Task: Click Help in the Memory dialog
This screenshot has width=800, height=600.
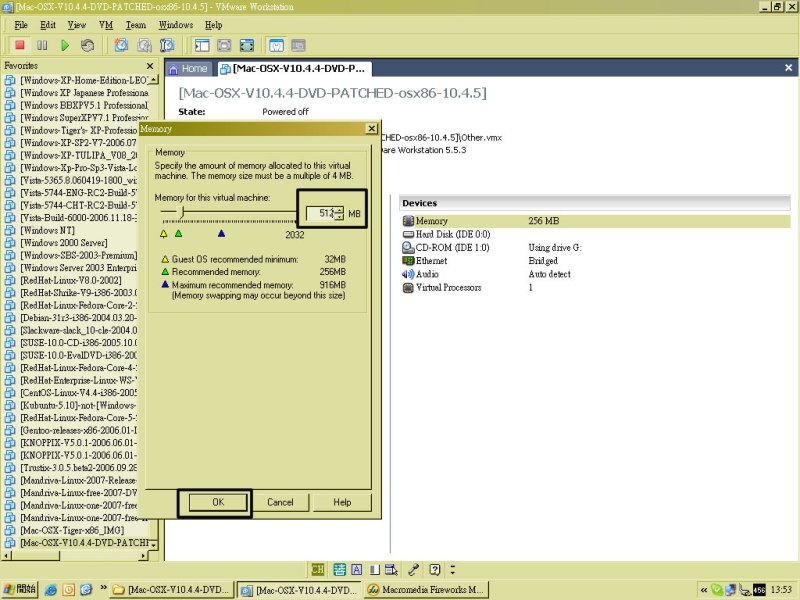Action: [342, 502]
